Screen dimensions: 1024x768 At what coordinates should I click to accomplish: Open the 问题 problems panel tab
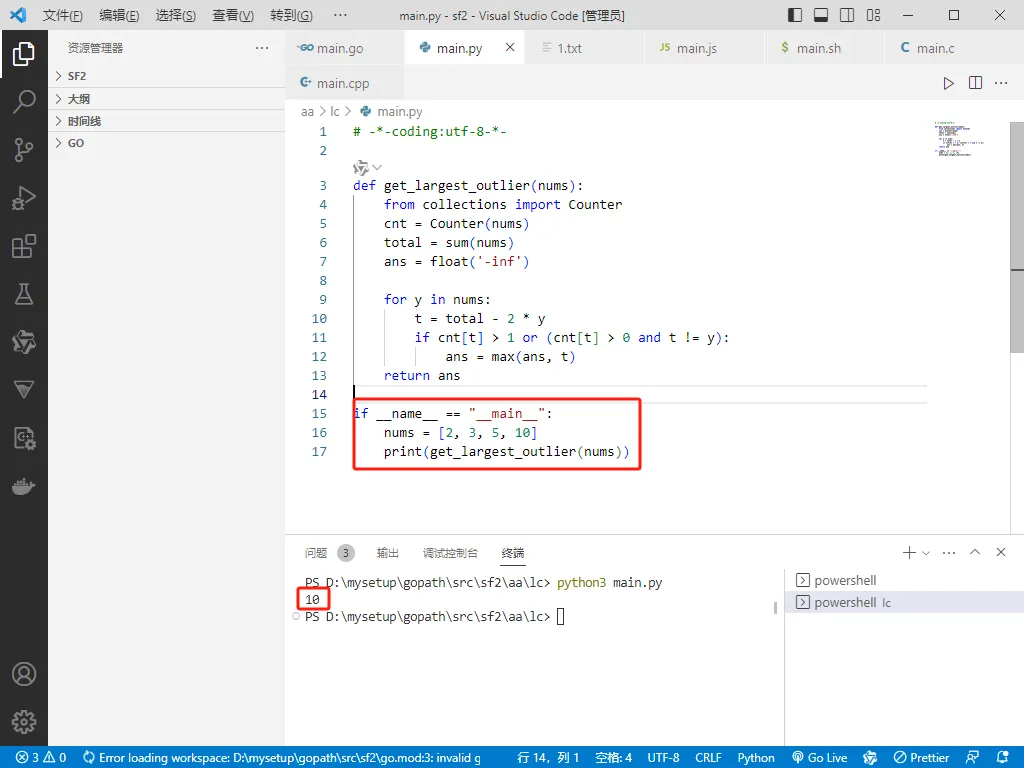pos(328,553)
